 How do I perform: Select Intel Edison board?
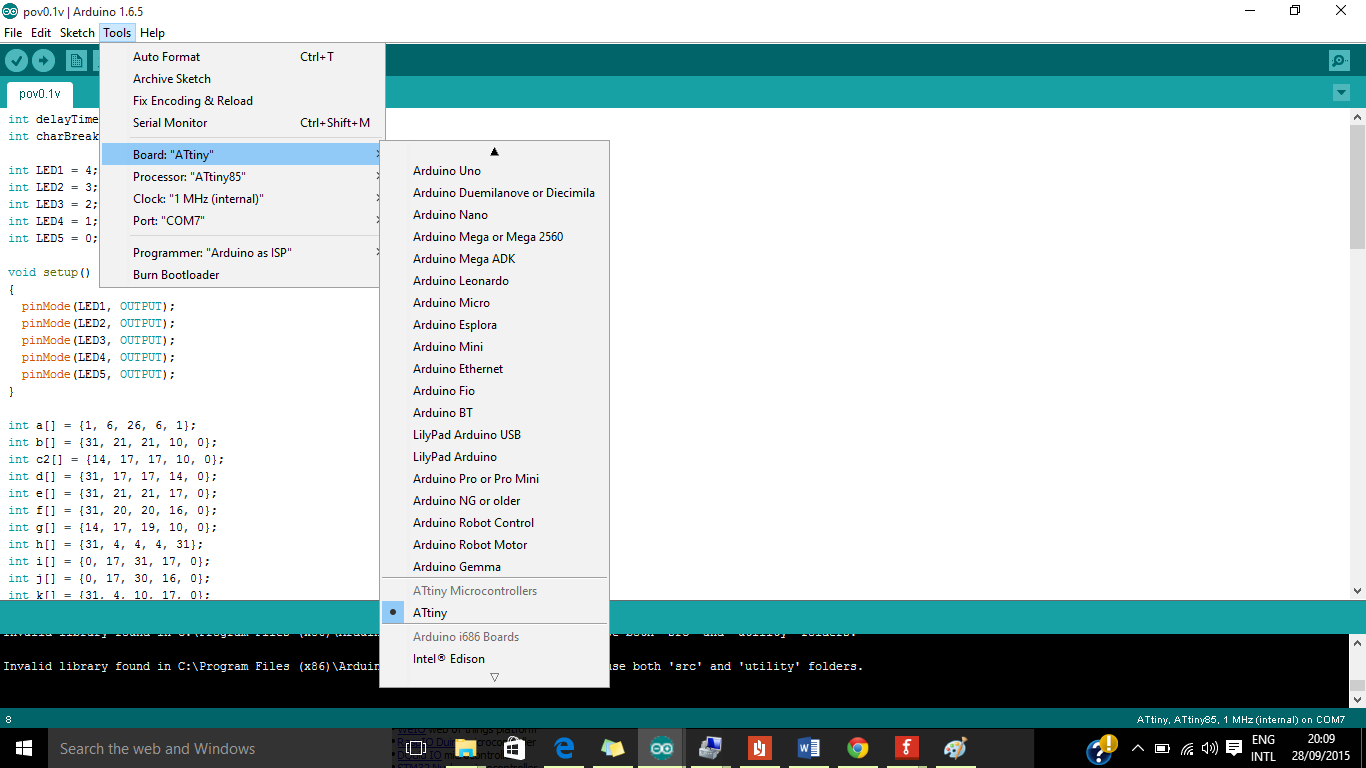point(494,659)
